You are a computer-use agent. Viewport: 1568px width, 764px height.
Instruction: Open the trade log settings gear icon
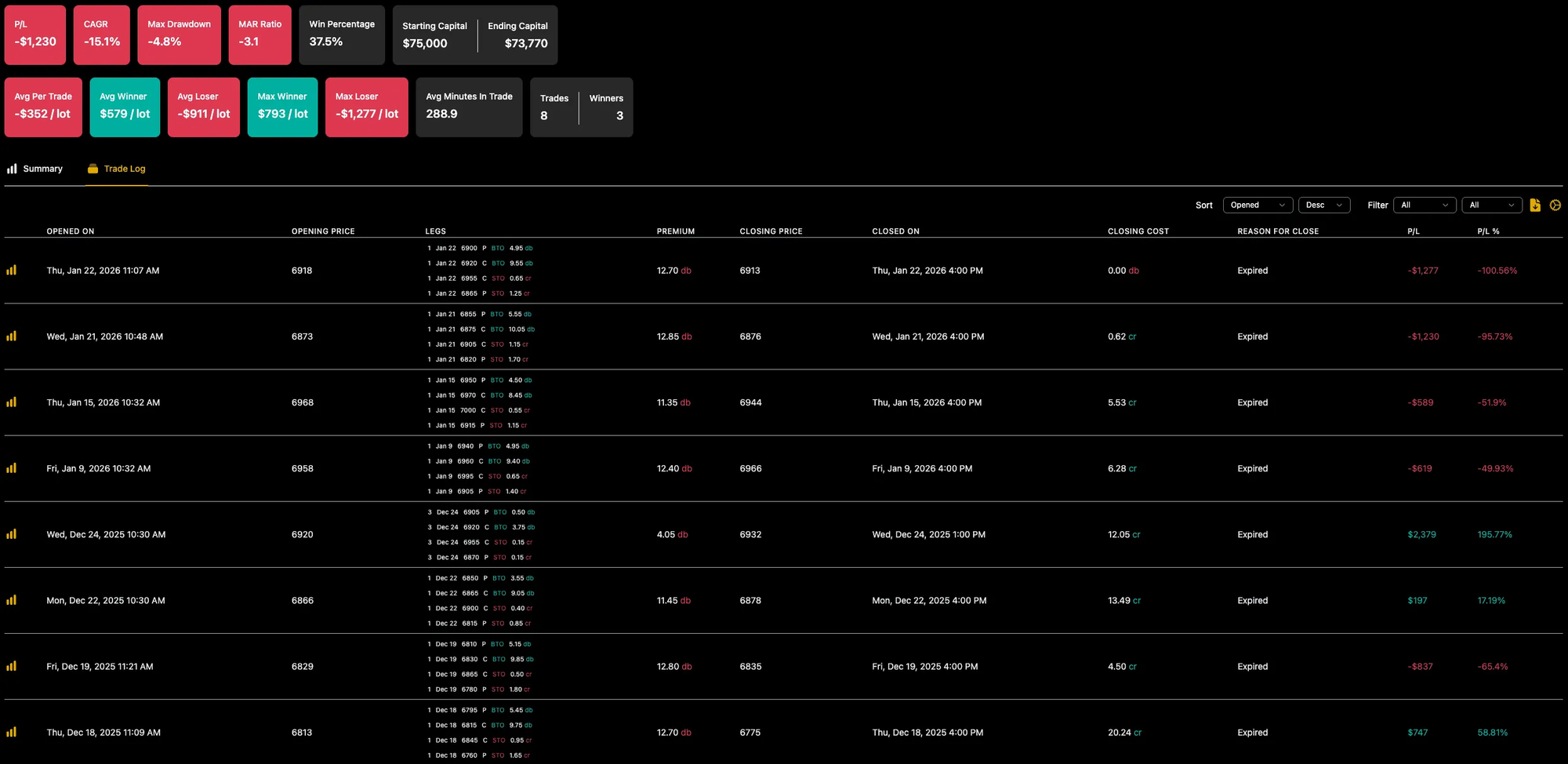tap(1555, 205)
